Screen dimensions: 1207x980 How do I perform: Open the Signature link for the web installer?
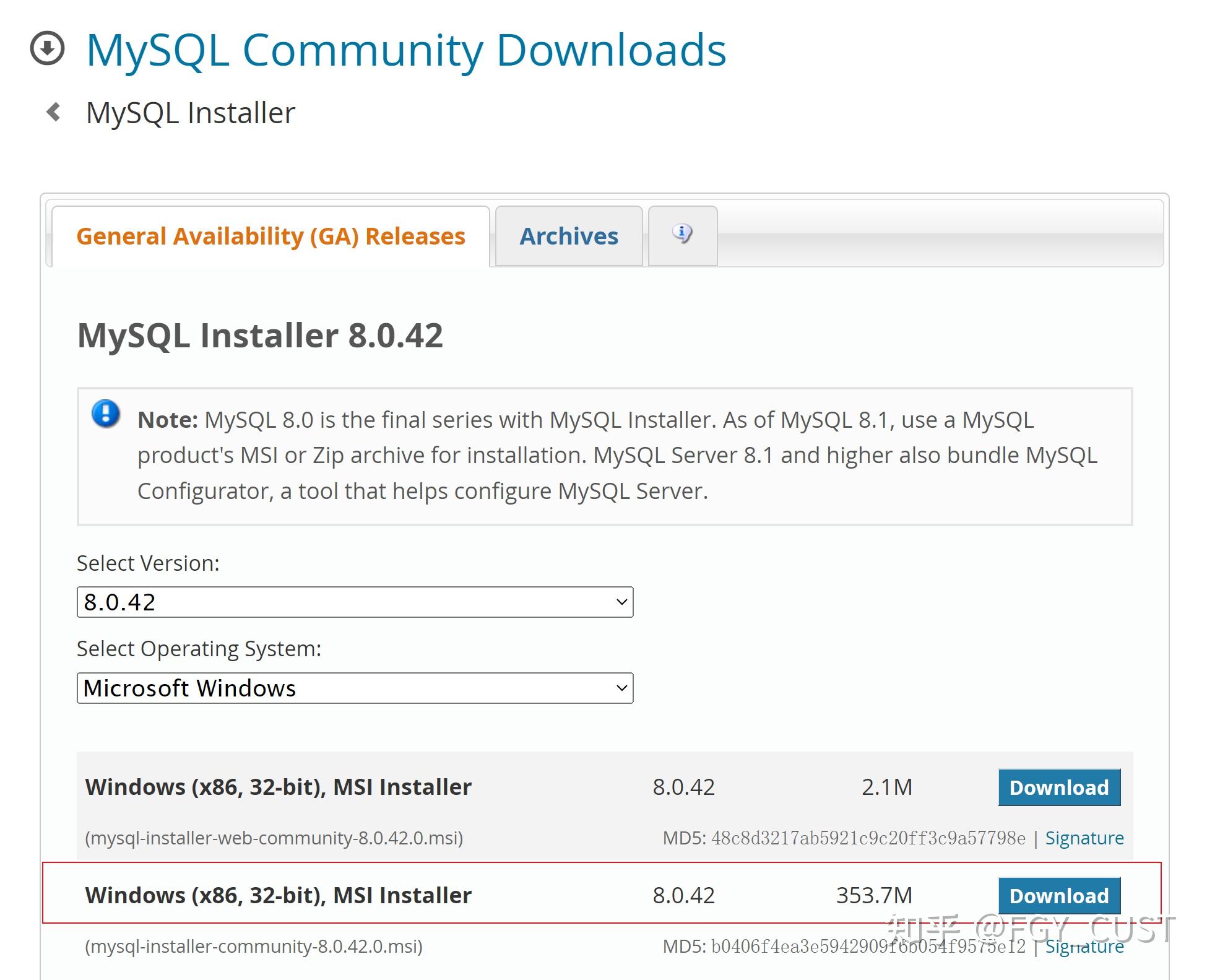1084,838
